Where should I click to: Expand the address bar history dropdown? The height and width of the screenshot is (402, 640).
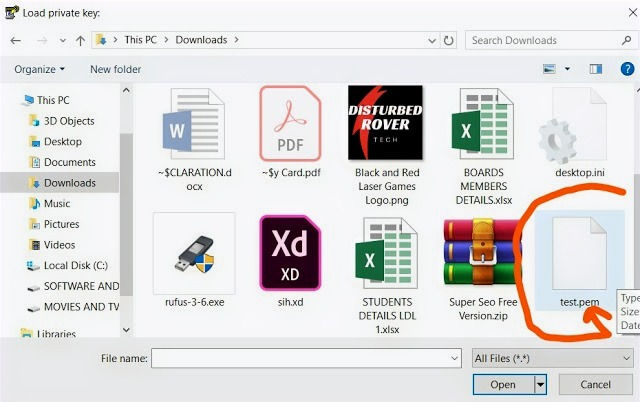432,40
